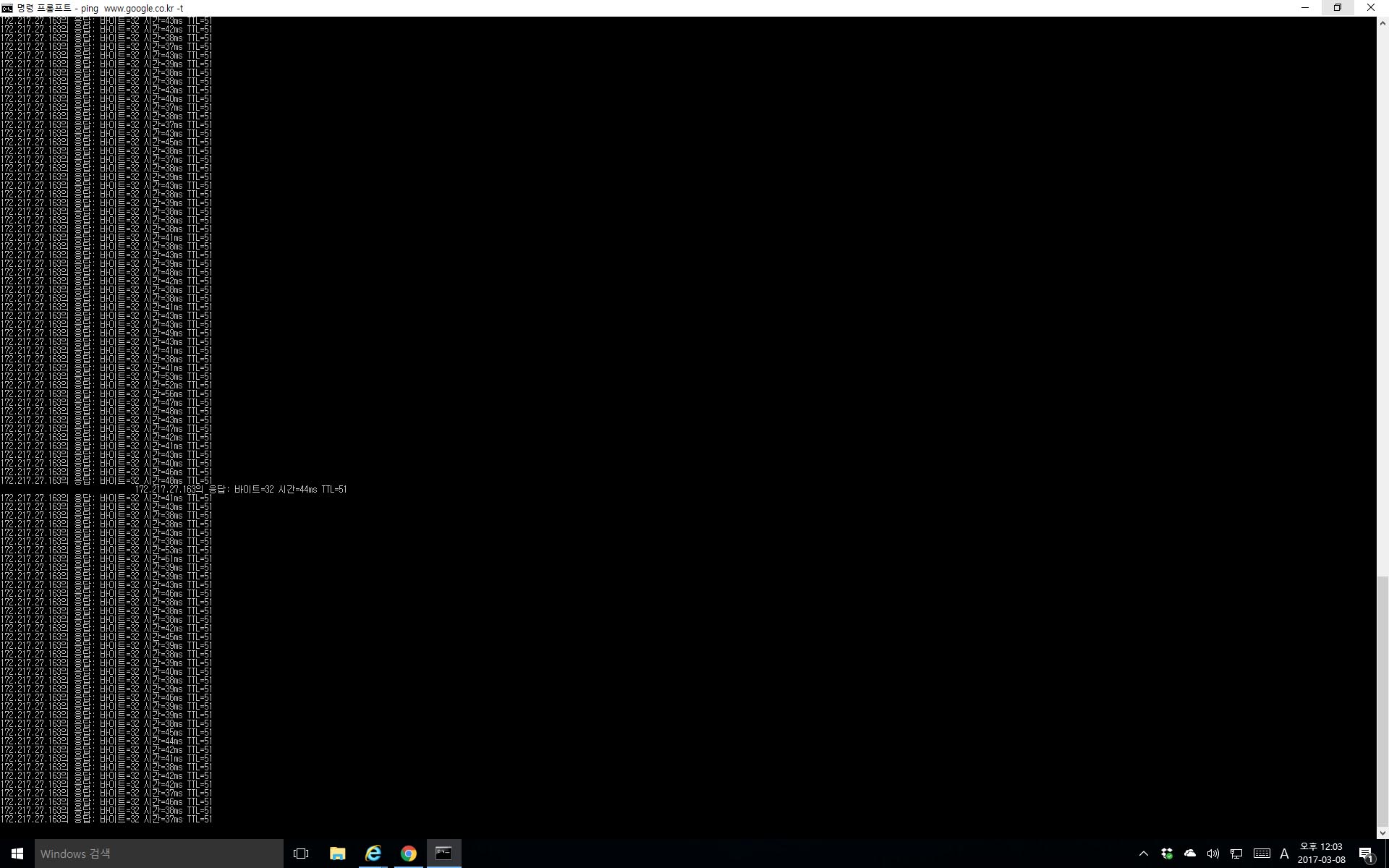
Task: Click the console scrollbar up arrow
Action: pyautogui.click(x=1382, y=23)
